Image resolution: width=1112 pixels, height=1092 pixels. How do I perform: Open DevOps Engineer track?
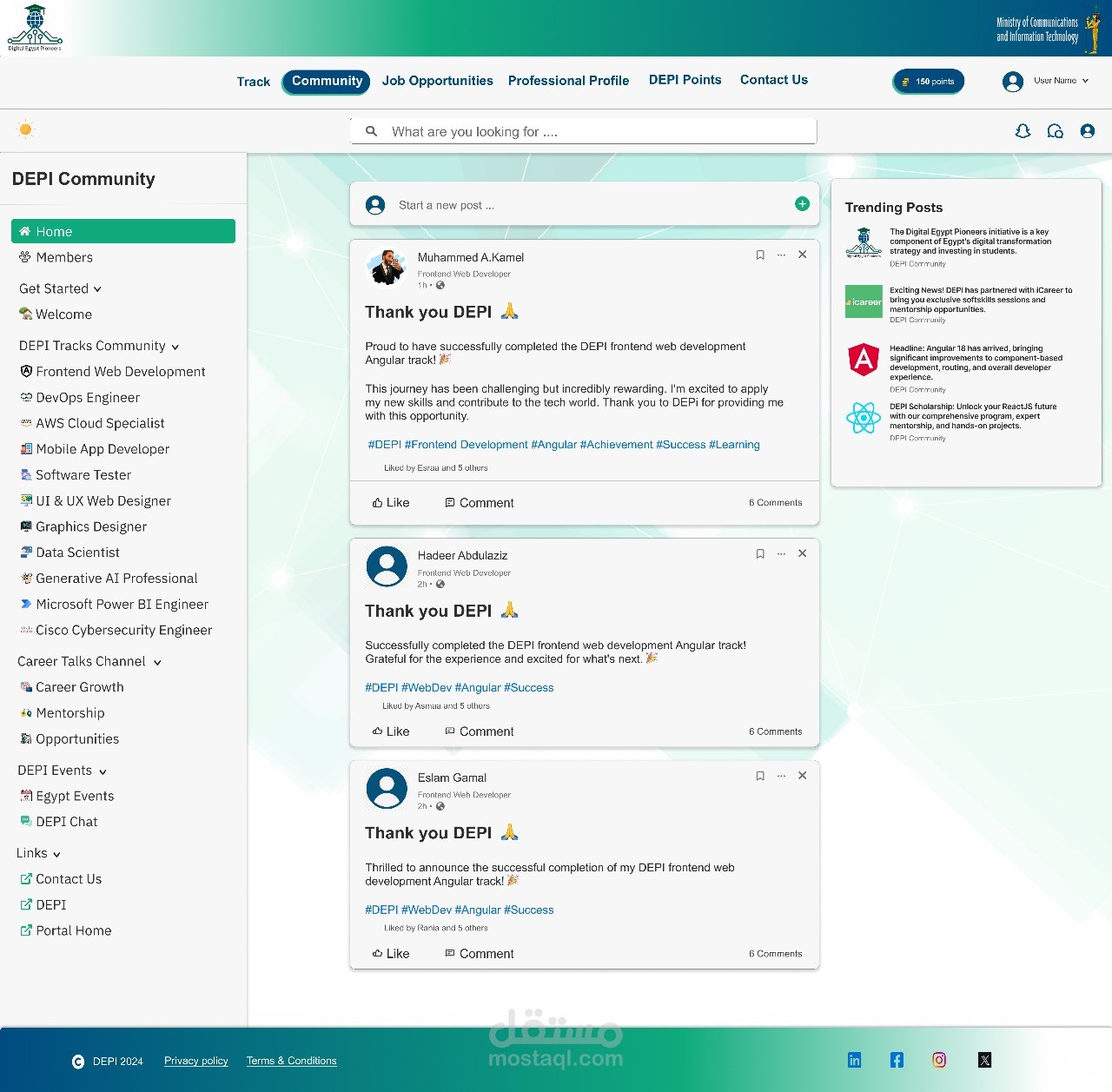79,398
